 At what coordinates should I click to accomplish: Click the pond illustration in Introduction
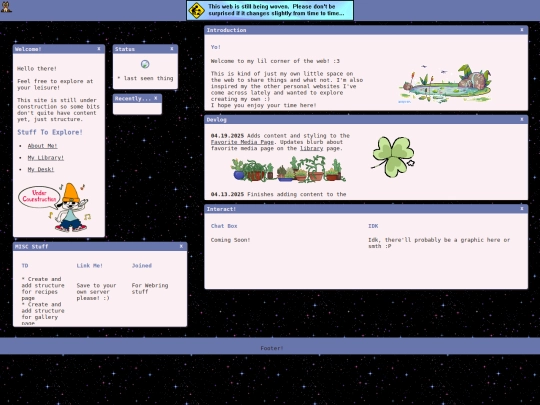click(x=446, y=84)
